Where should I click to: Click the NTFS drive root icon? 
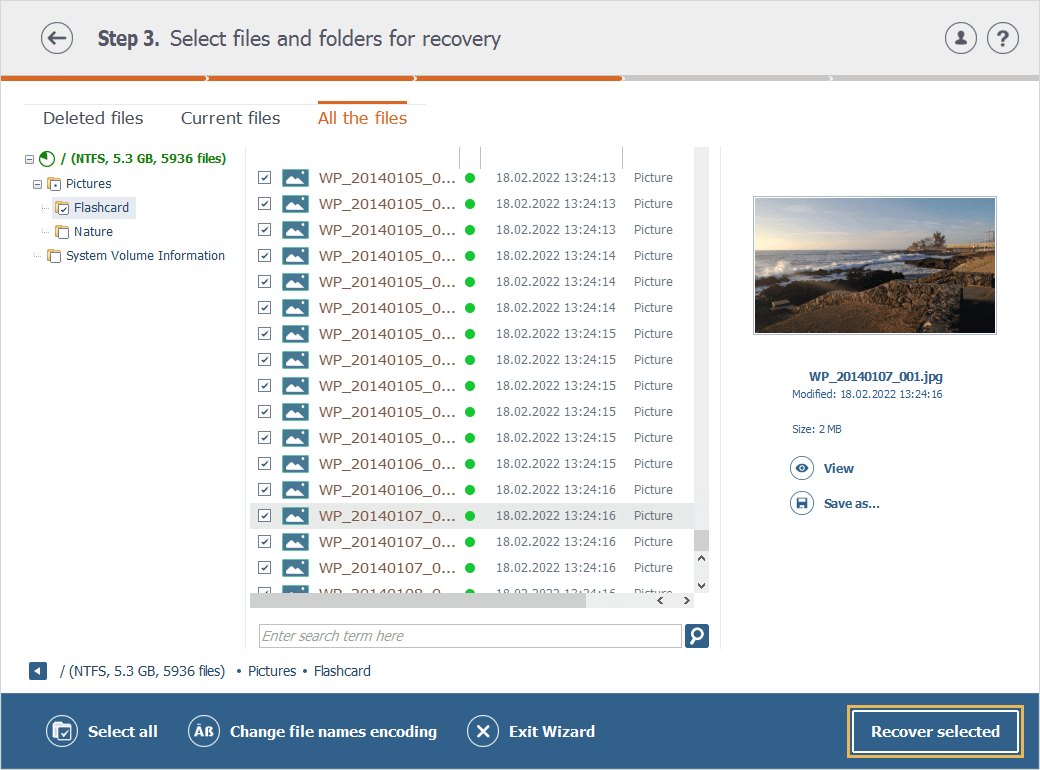click(46, 159)
